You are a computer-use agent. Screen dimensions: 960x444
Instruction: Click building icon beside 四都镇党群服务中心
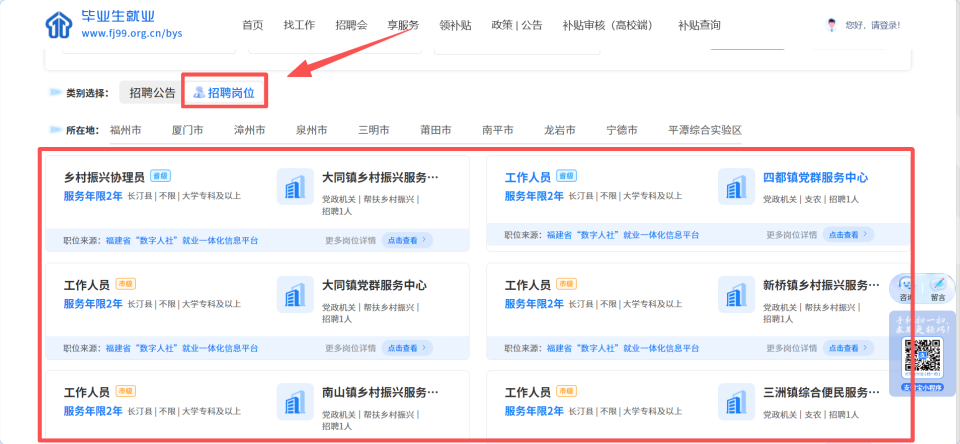pos(737,186)
